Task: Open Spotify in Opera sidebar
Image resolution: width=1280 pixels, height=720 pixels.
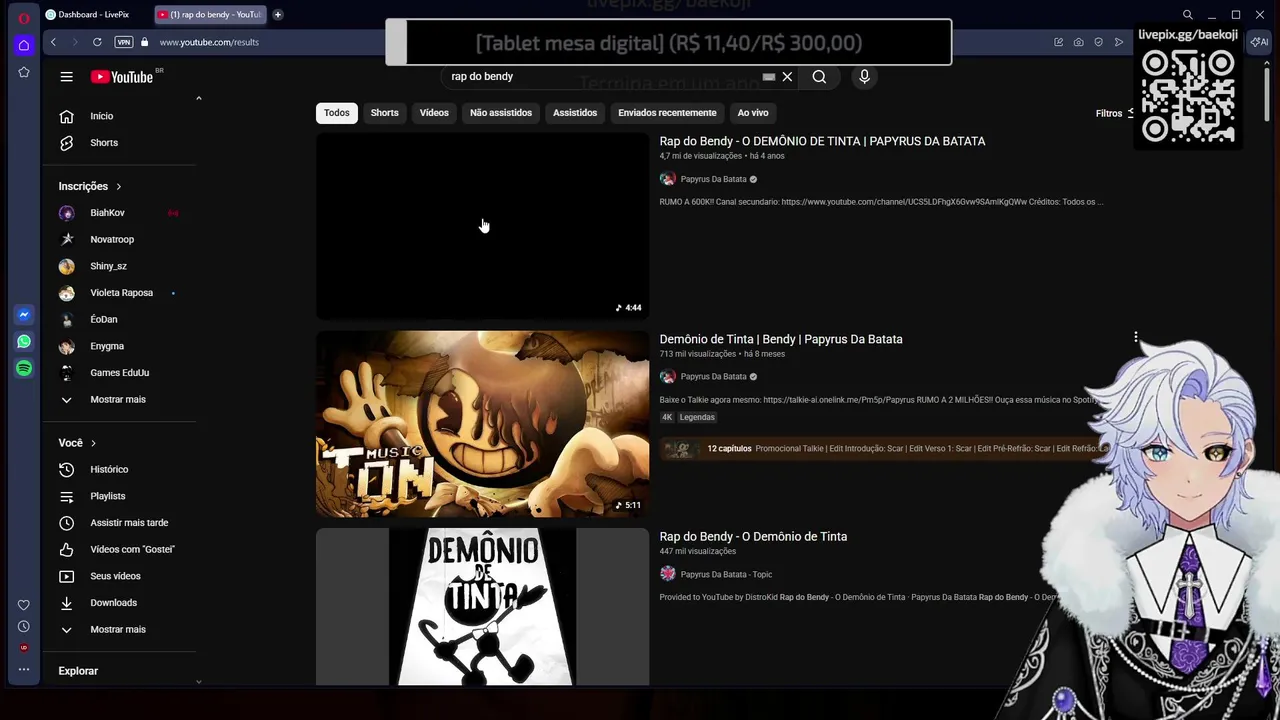Action: [24, 368]
